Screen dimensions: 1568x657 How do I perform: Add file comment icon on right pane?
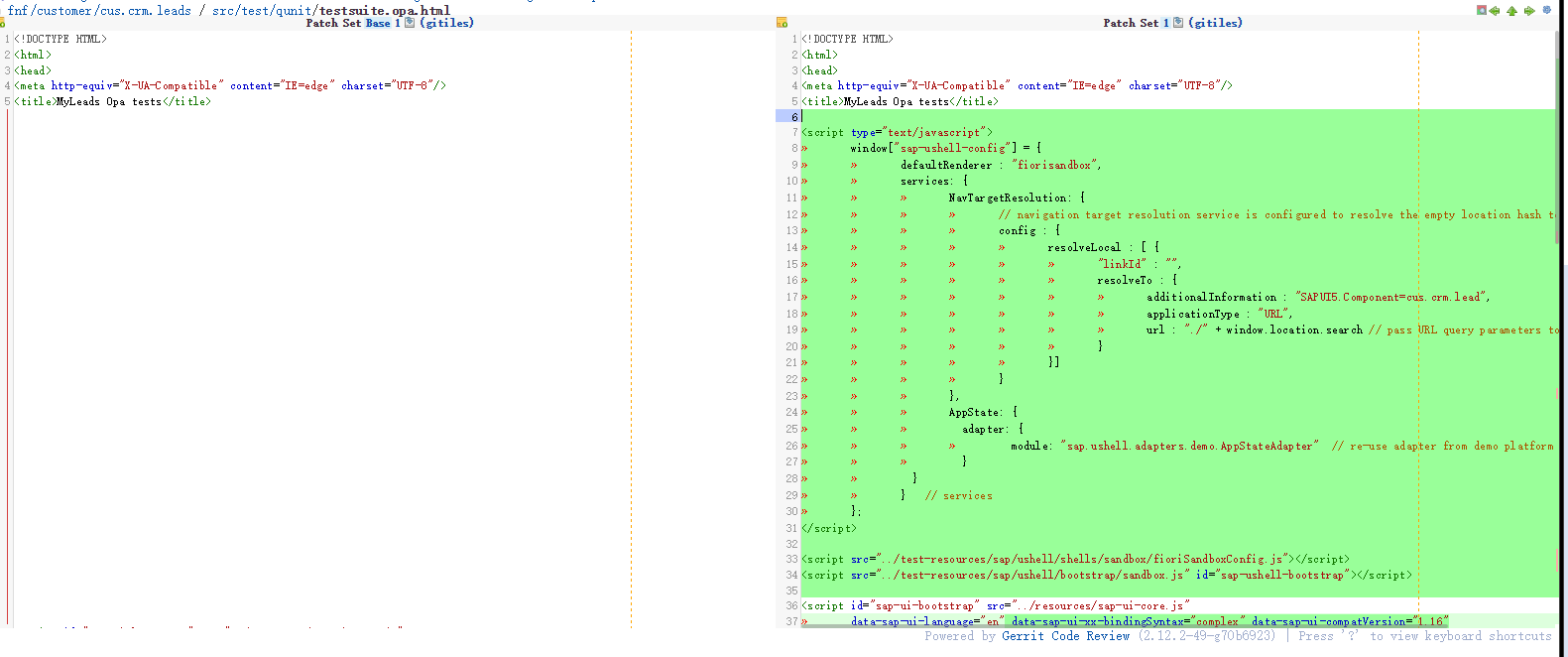(x=782, y=23)
